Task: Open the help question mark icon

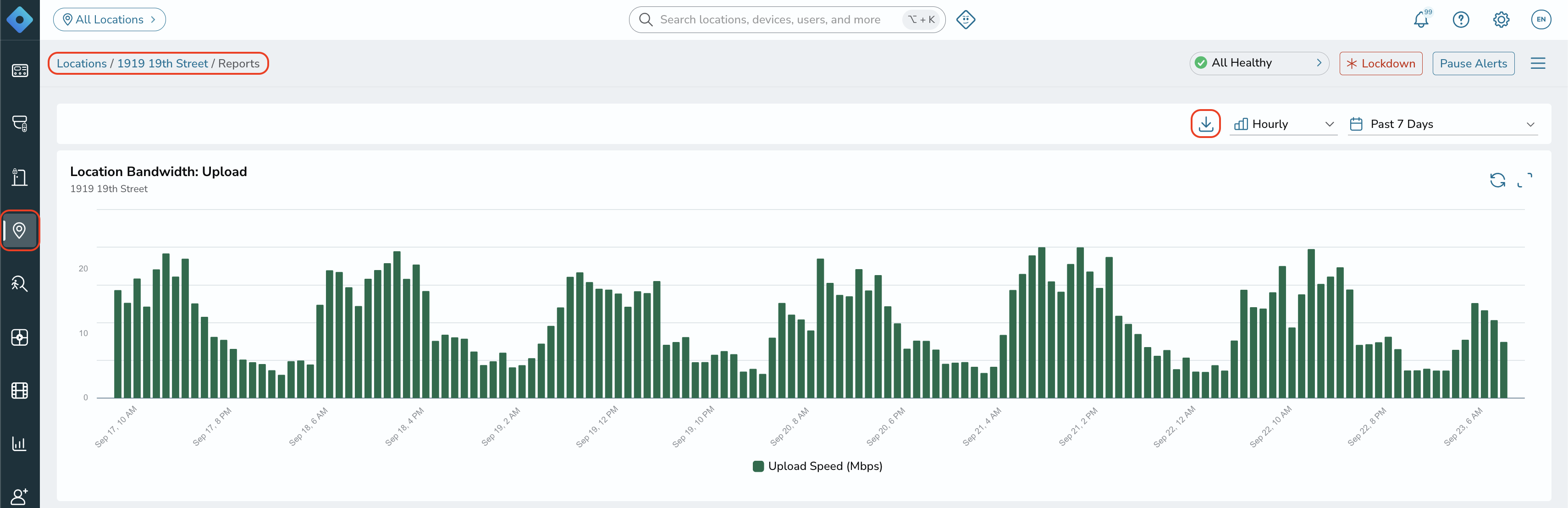Action: tap(1460, 19)
